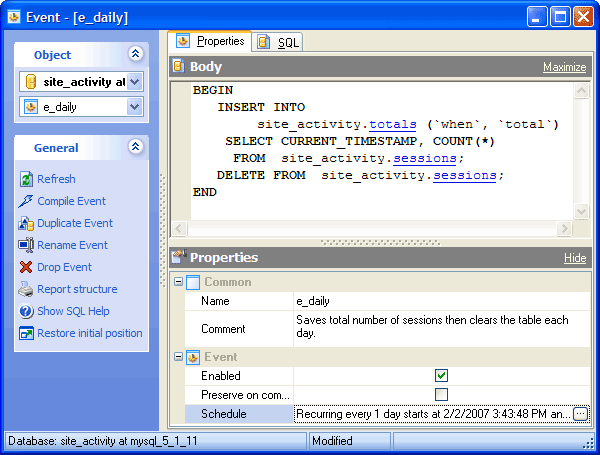
Task: Open Schedule editor with ellipsis button
Action: 580,413
